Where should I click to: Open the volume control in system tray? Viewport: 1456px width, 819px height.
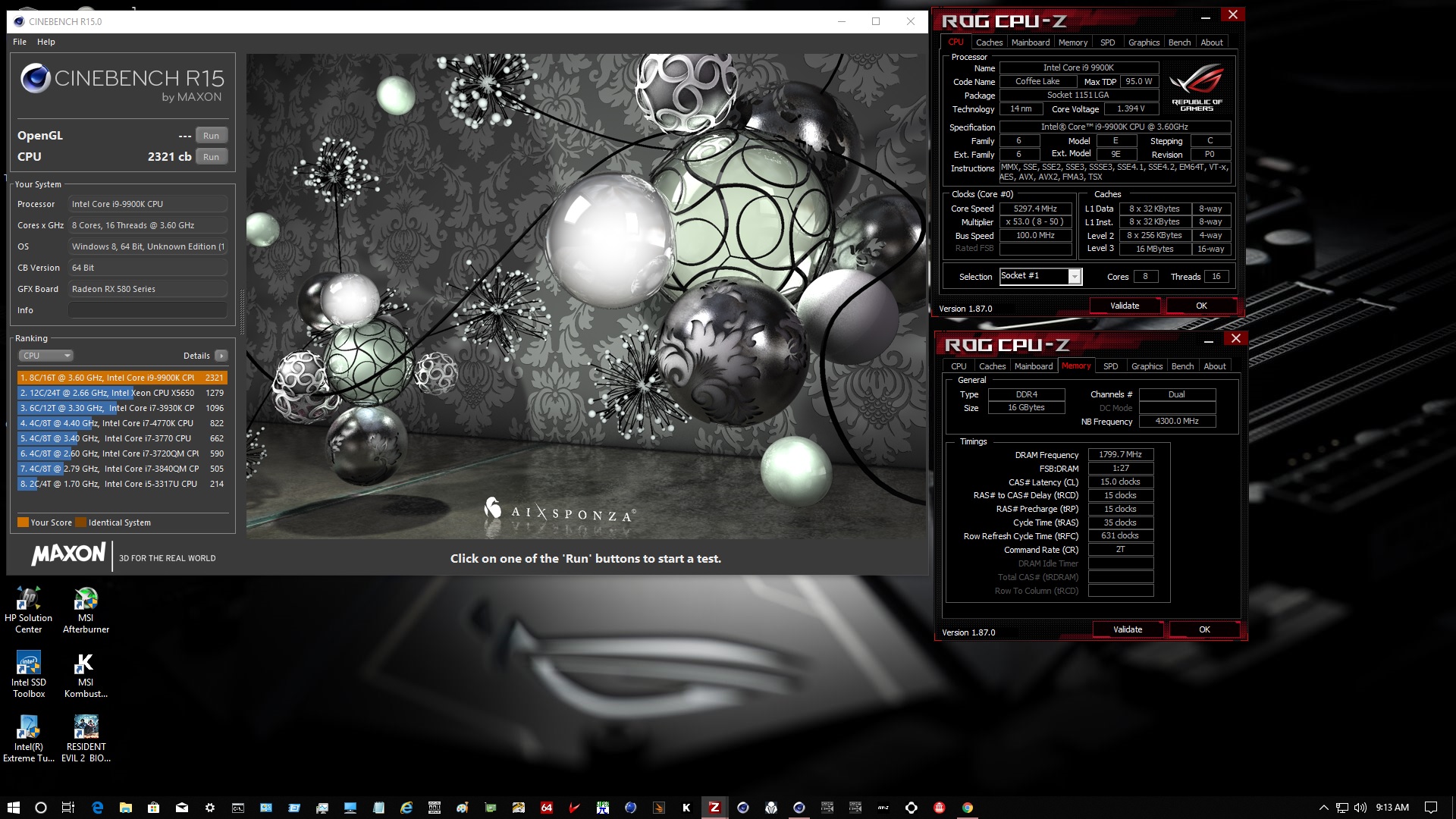[x=1360, y=808]
